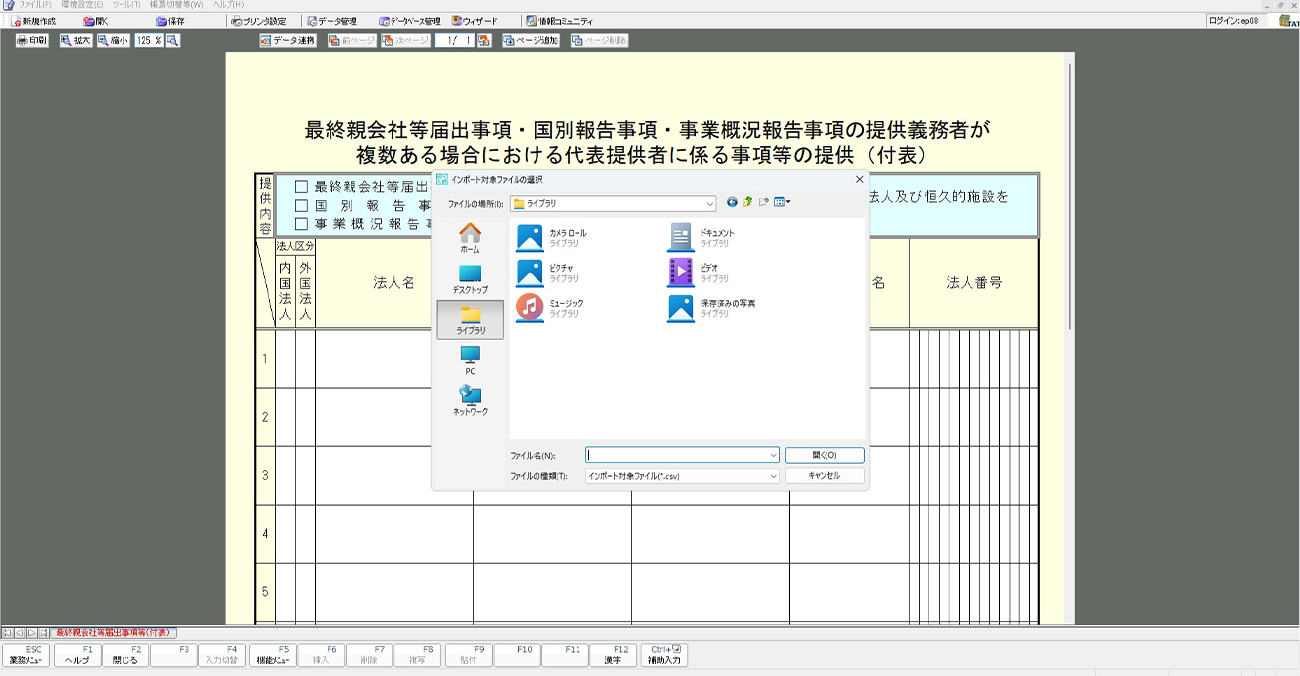Open the view menu icon in file dialog
1300x676 pixels.
pos(781,202)
